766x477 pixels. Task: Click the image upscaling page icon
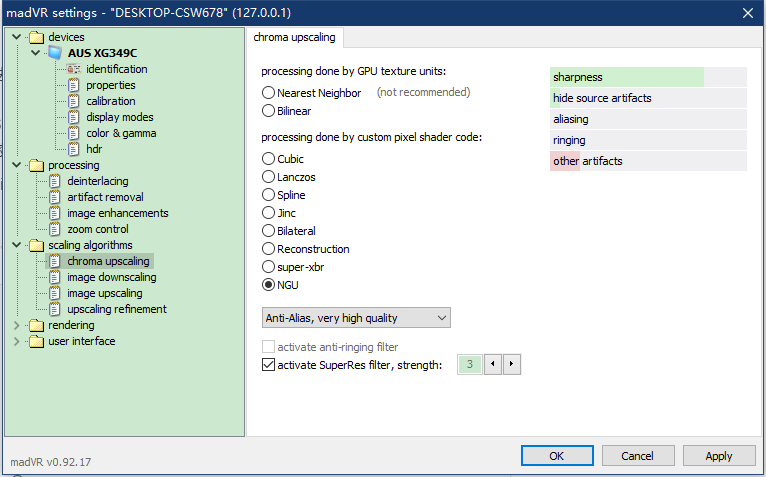(55, 293)
